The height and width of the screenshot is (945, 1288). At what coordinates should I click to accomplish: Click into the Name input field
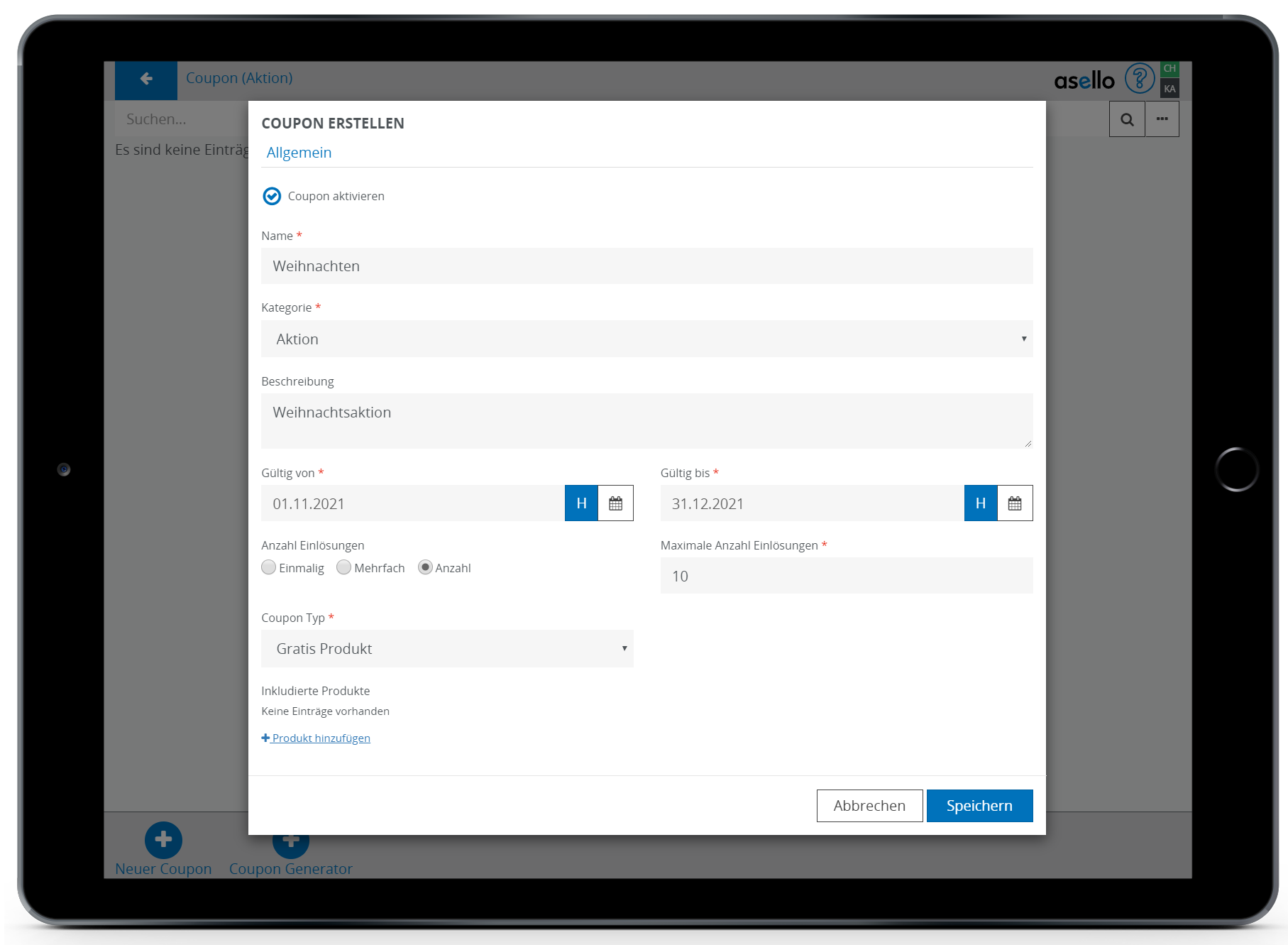pyautogui.click(x=646, y=266)
